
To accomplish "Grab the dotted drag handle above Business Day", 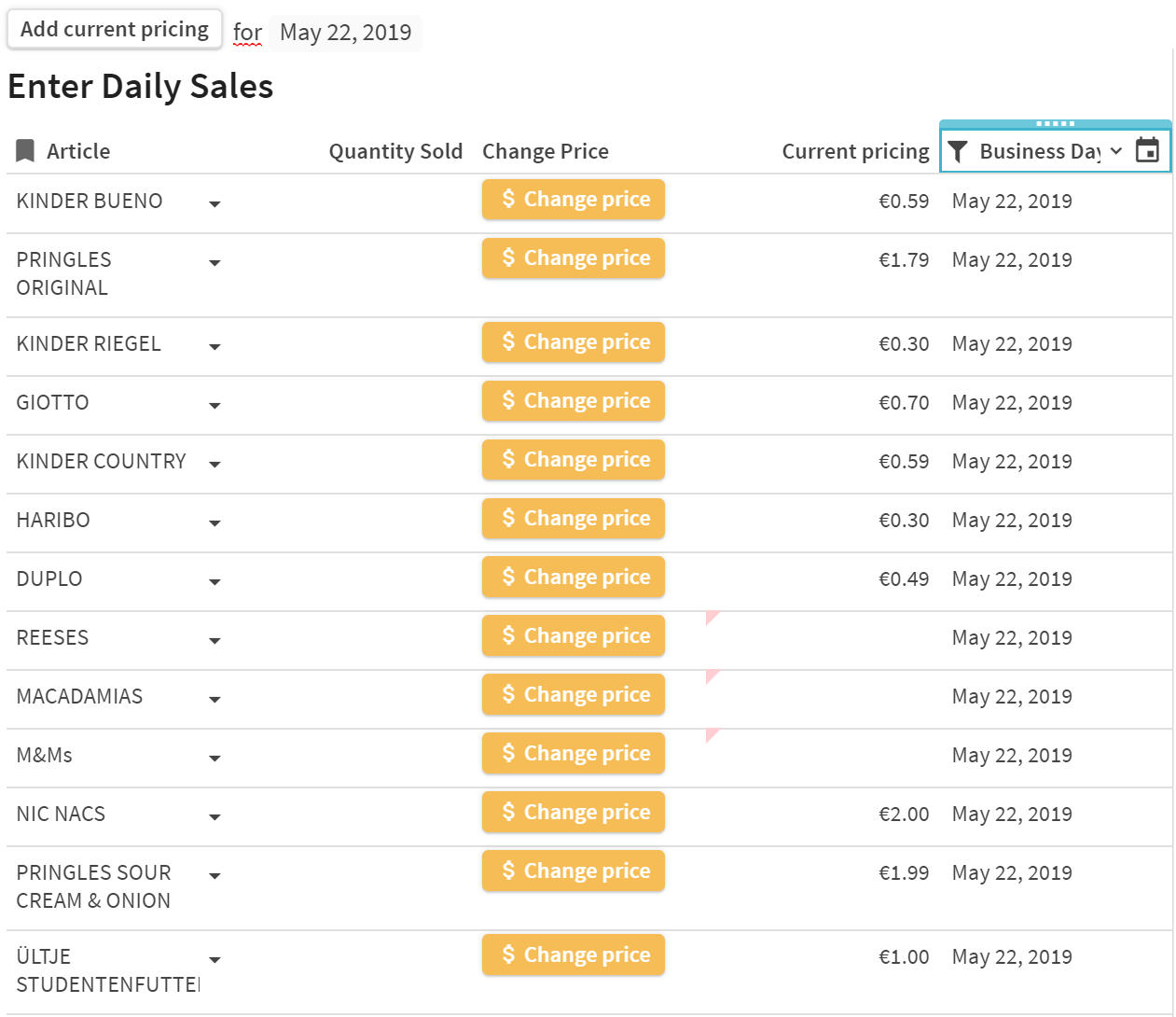I will pos(1055,123).
